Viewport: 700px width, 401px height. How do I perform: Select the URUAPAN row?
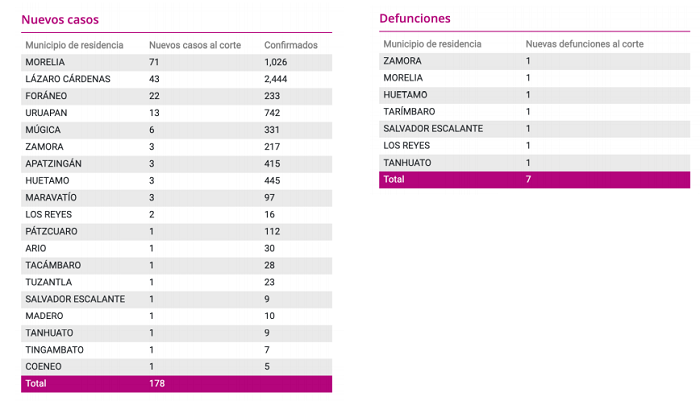coord(176,113)
